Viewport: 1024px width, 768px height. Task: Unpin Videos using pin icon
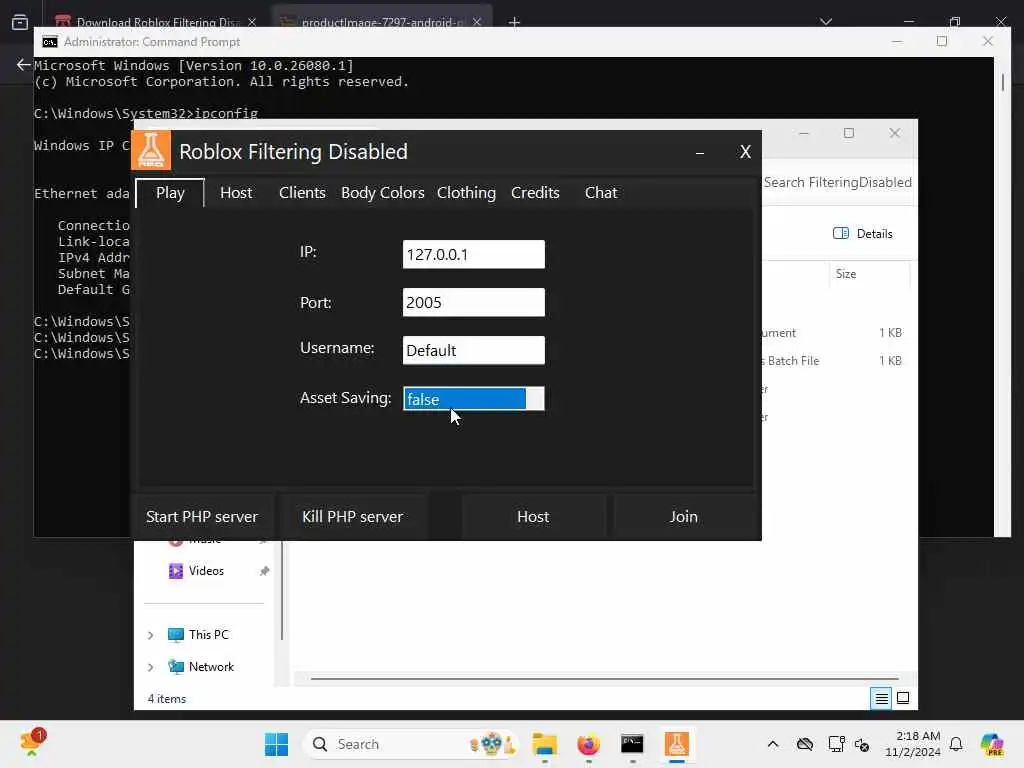264,571
